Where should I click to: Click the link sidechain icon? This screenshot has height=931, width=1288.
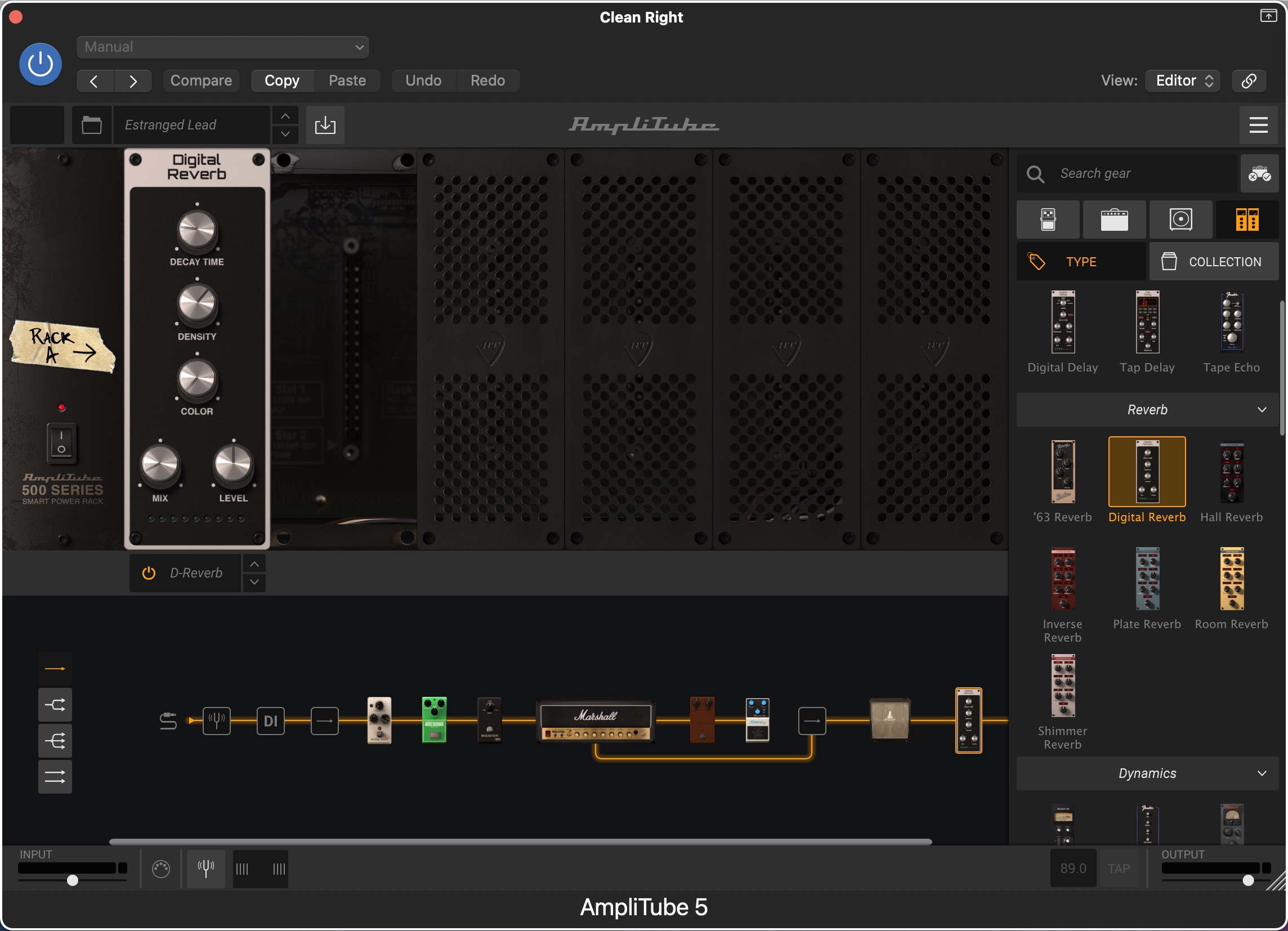click(1248, 80)
